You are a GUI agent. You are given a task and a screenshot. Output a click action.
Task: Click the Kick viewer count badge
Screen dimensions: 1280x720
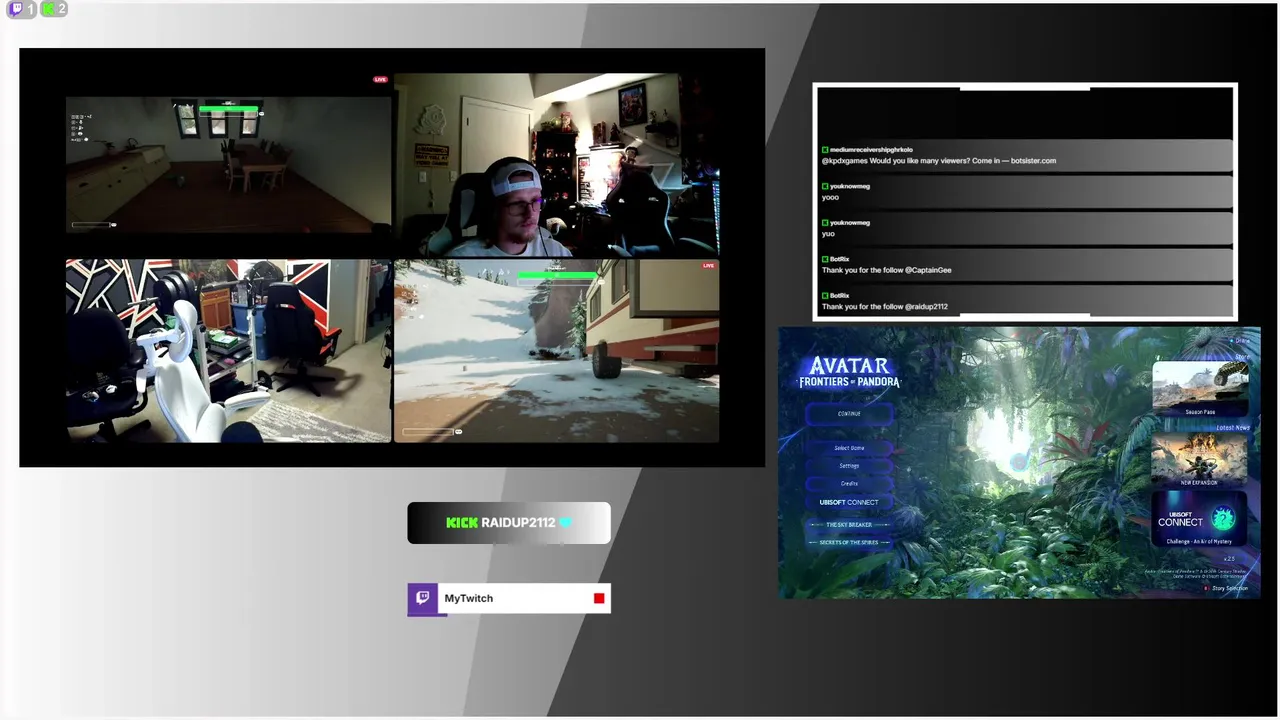pos(54,9)
